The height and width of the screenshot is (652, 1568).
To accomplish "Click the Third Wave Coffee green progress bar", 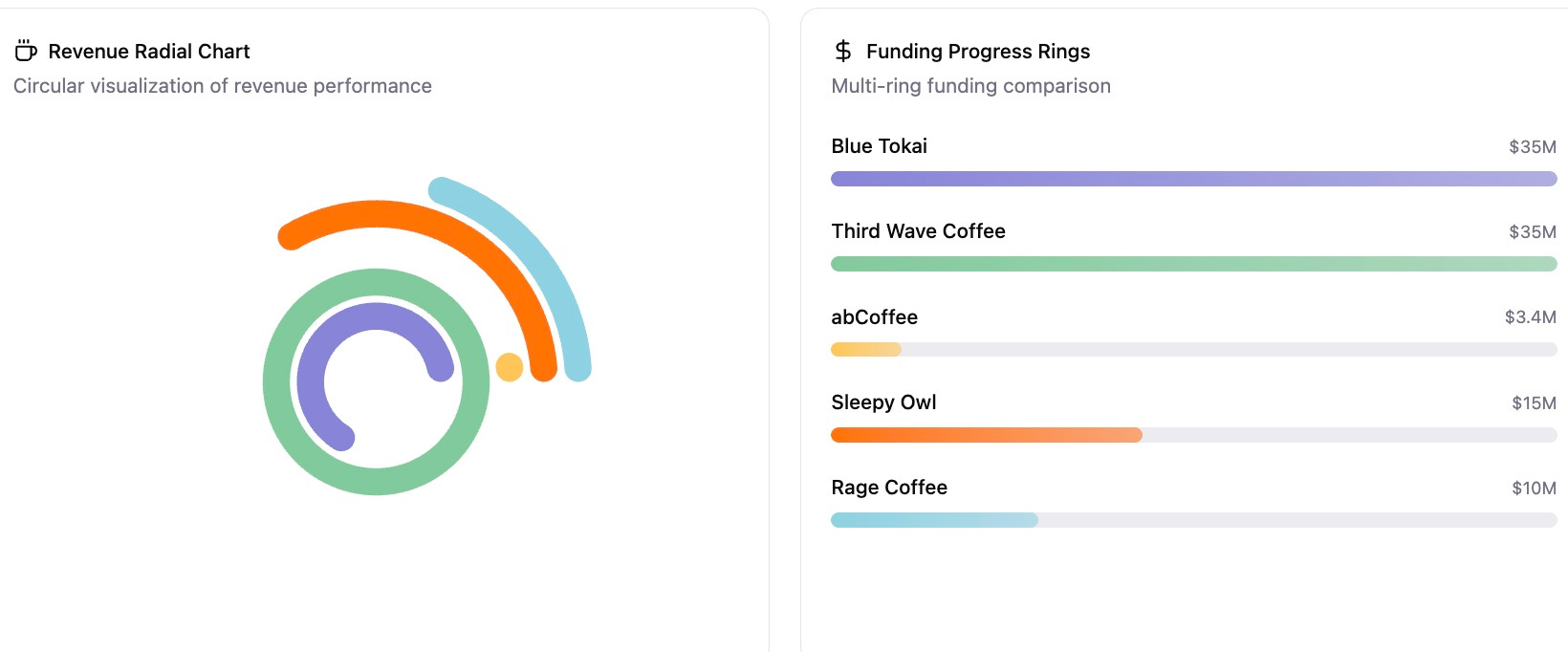I will click(x=1193, y=264).
